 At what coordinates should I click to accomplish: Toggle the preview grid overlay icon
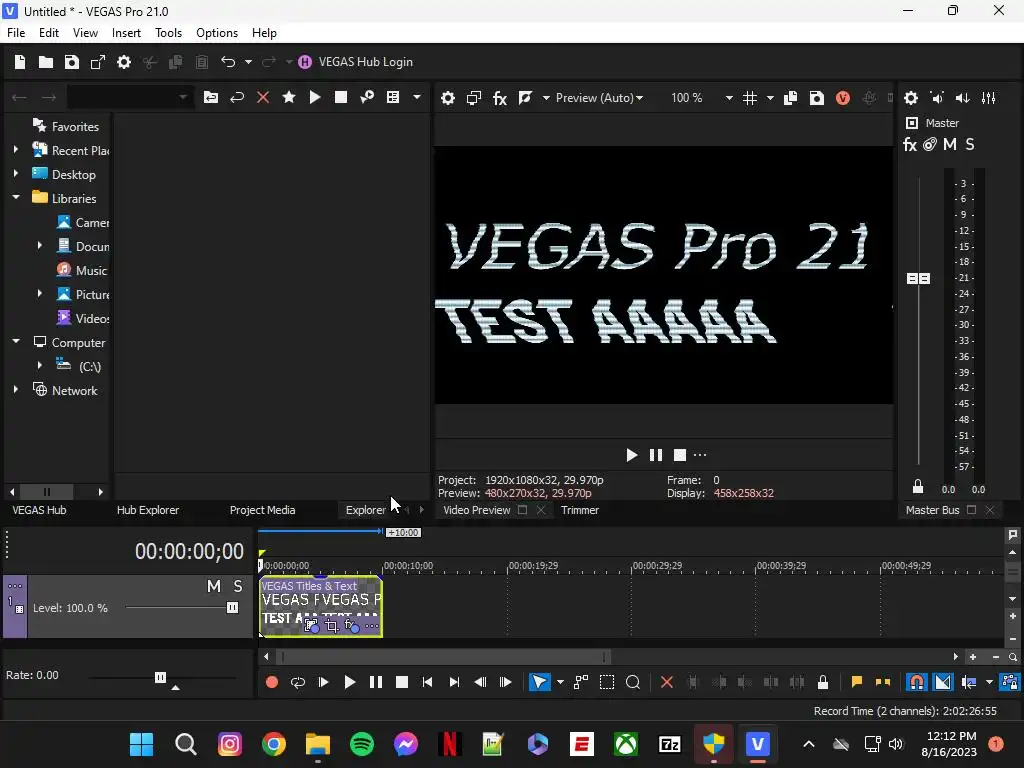tap(750, 98)
